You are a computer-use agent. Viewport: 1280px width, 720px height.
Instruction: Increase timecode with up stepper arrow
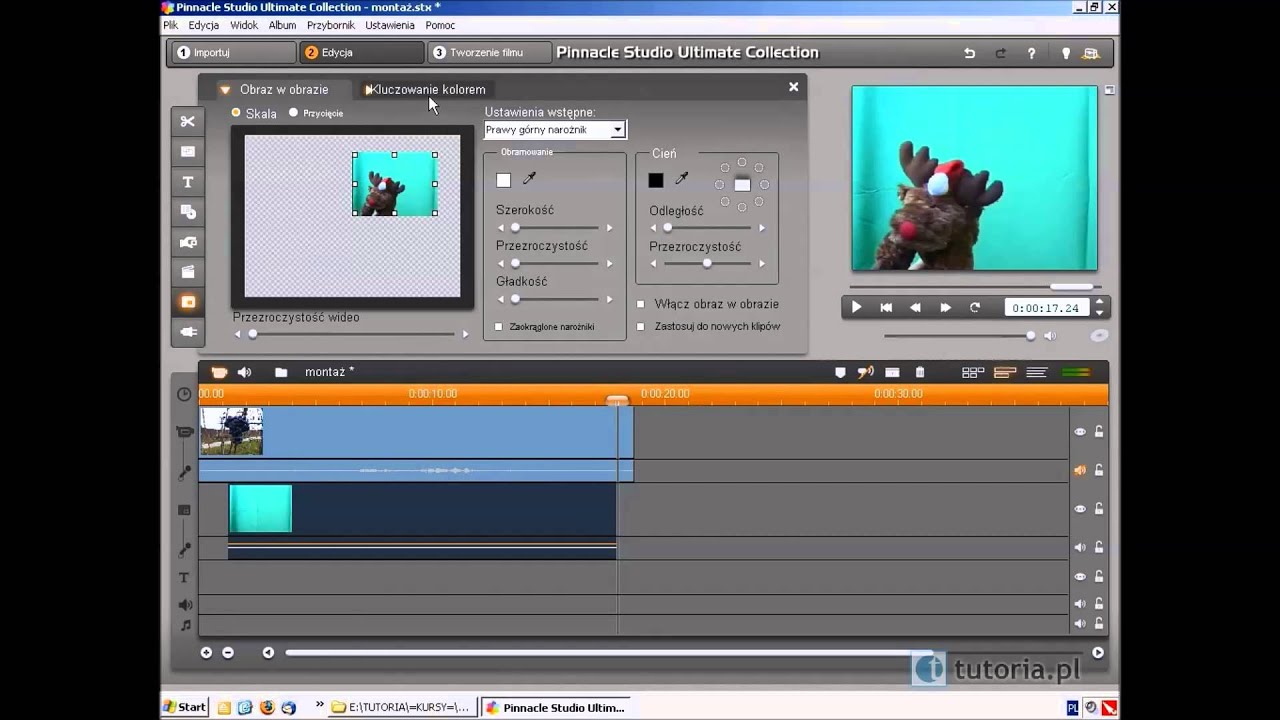pos(1099,303)
